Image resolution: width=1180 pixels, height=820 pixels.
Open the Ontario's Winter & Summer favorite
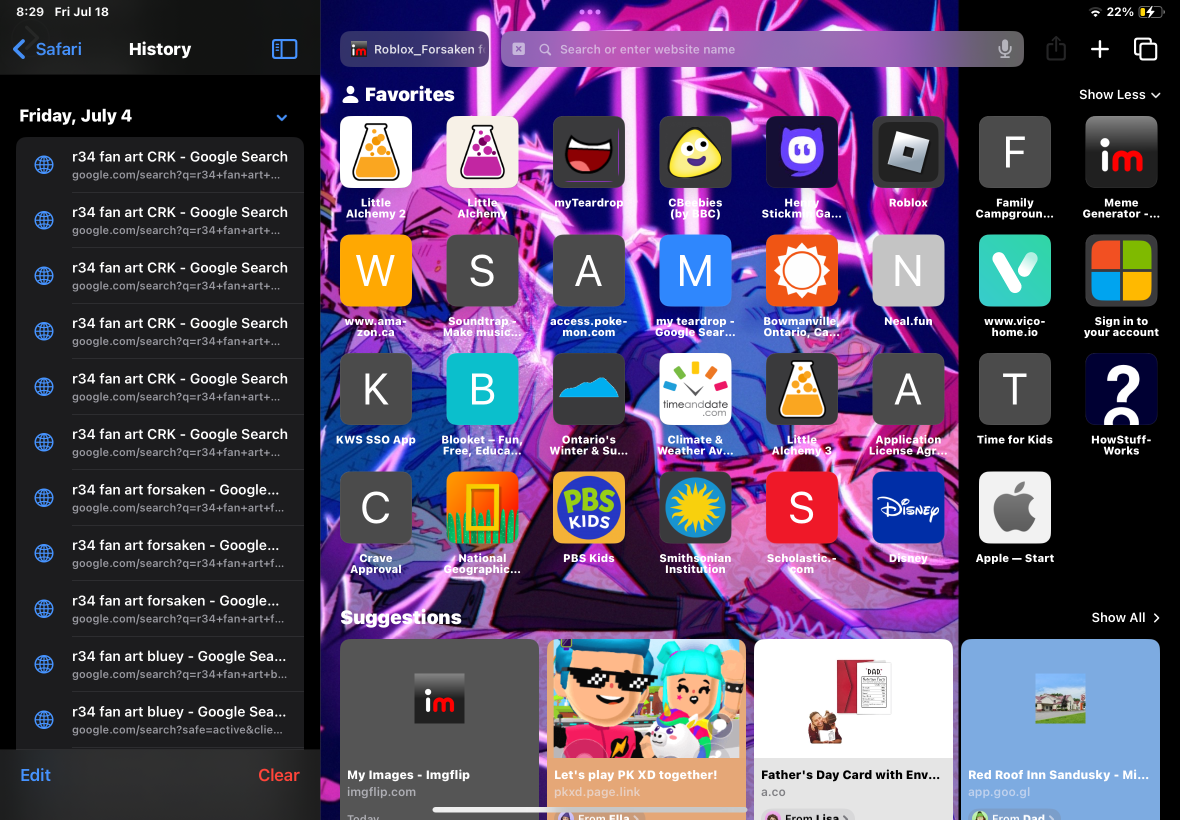pyautogui.click(x=588, y=389)
